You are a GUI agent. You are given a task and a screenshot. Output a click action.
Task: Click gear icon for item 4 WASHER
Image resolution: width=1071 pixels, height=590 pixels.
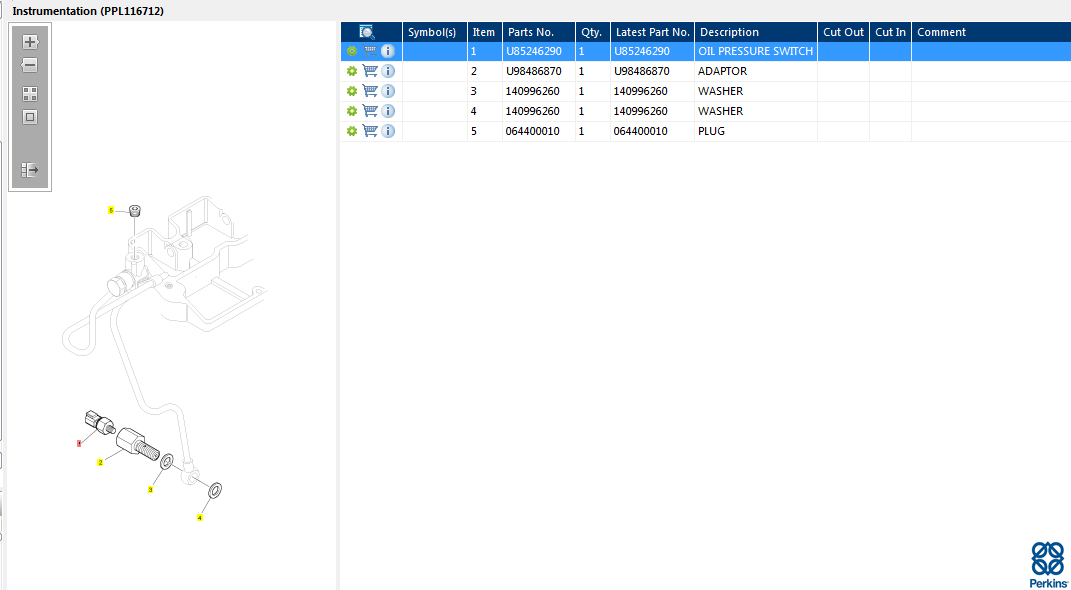pos(352,111)
